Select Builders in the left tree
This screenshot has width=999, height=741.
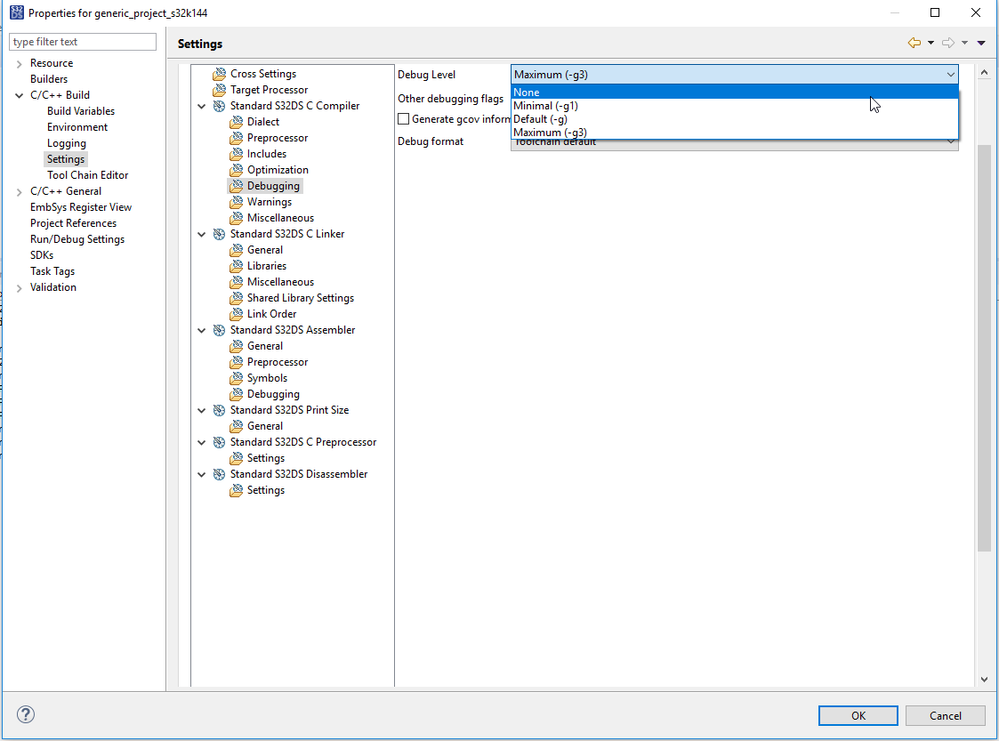48,79
